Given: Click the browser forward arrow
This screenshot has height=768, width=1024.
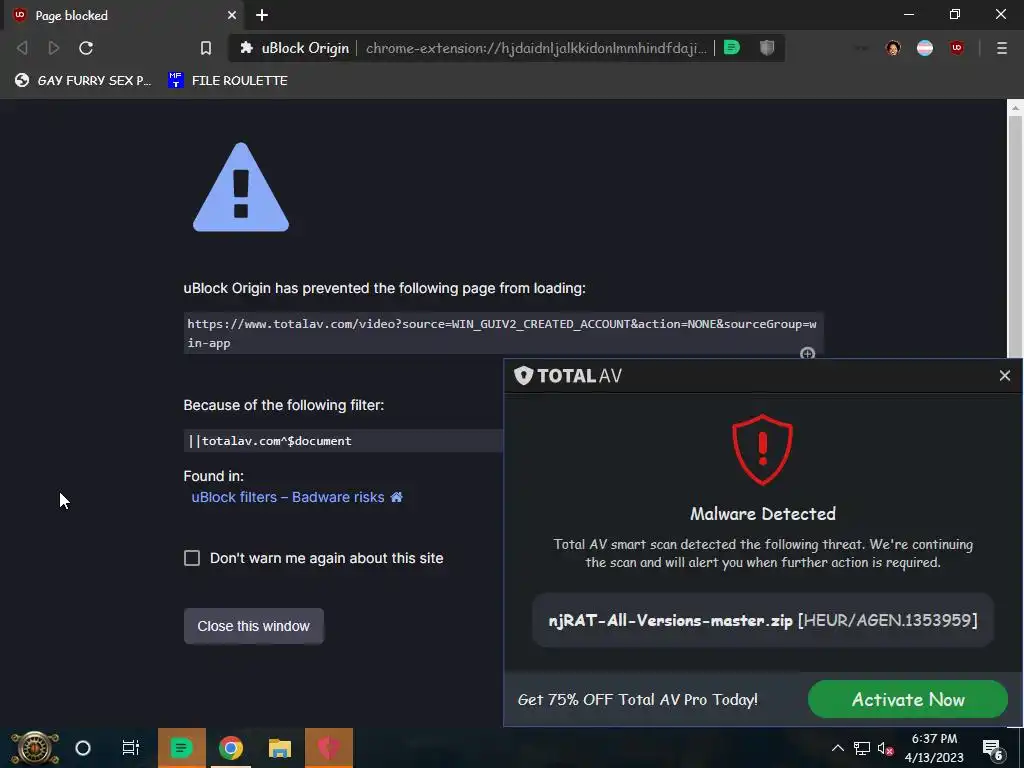Looking at the screenshot, I should [54, 48].
